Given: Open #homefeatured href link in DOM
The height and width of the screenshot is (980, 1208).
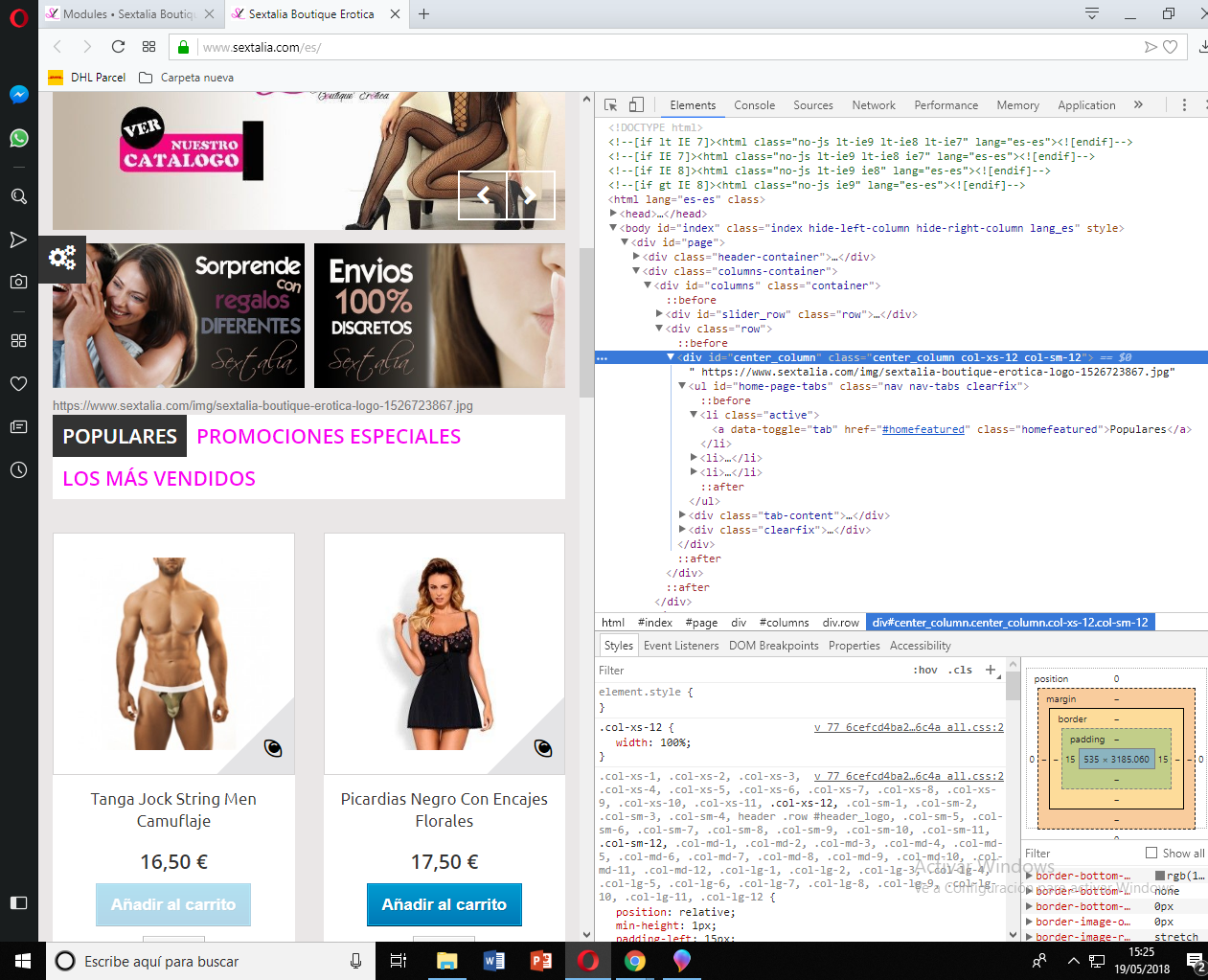Looking at the screenshot, I should point(923,429).
